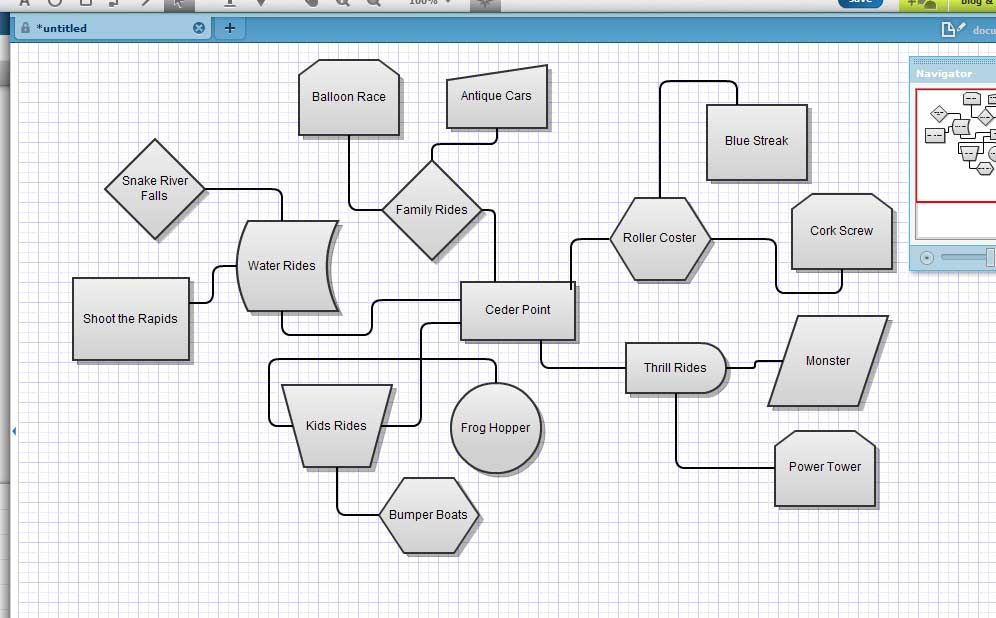Open the 100% zoom level dropdown

point(430,3)
